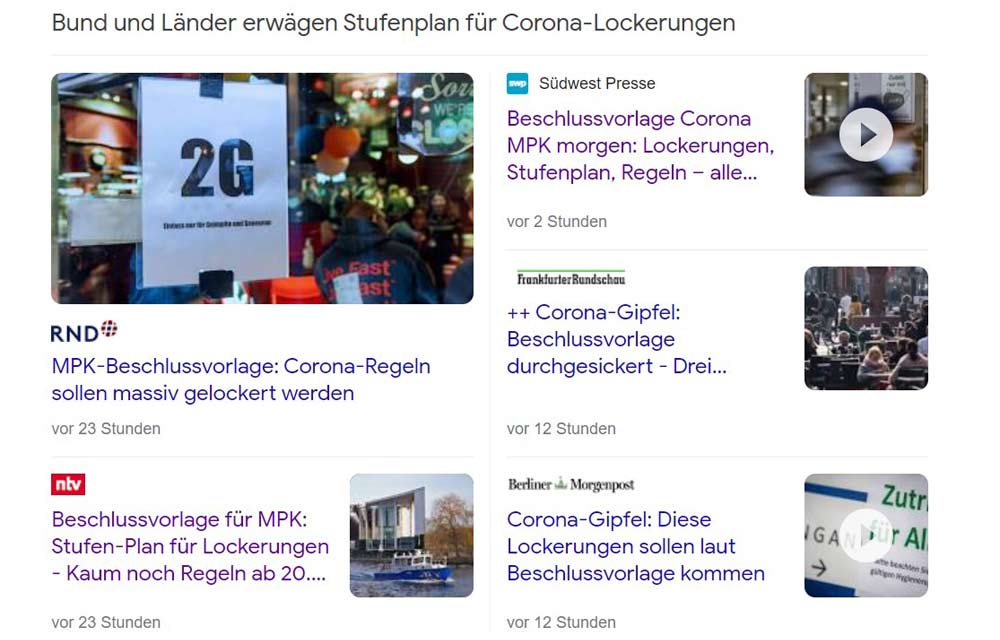Play the Berliner Morgenpost video thumbnail
This screenshot has width=1000, height=640.
[865, 535]
